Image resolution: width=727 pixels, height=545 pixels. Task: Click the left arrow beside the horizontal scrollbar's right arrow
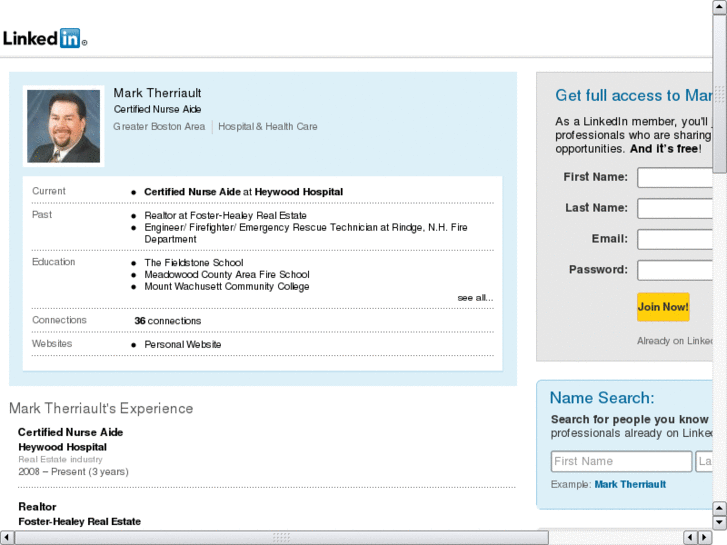tap(691, 538)
